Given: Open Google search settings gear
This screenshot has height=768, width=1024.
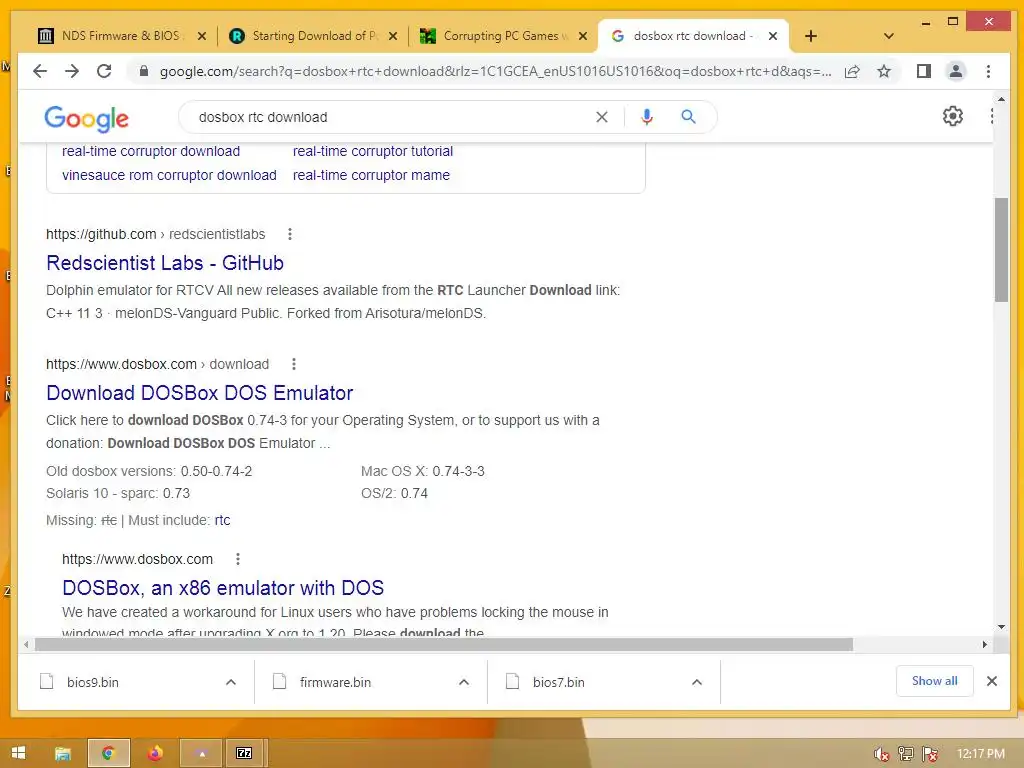Looking at the screenshot, I should click(x=953, y=116).
